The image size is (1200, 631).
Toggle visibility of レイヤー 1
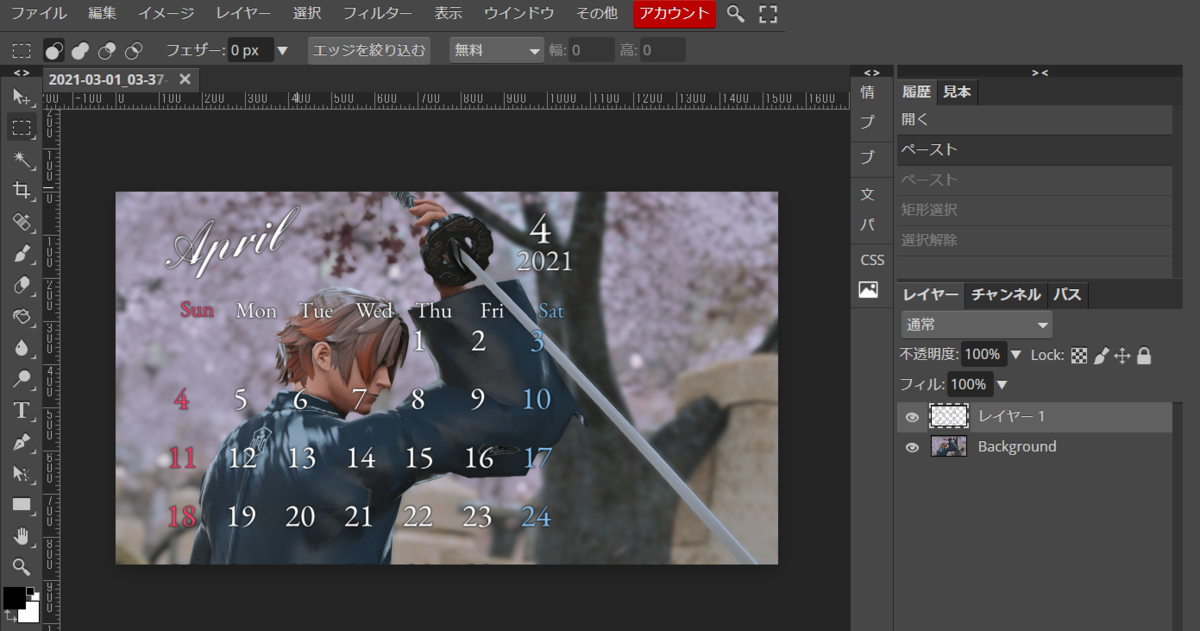(911, 417)
